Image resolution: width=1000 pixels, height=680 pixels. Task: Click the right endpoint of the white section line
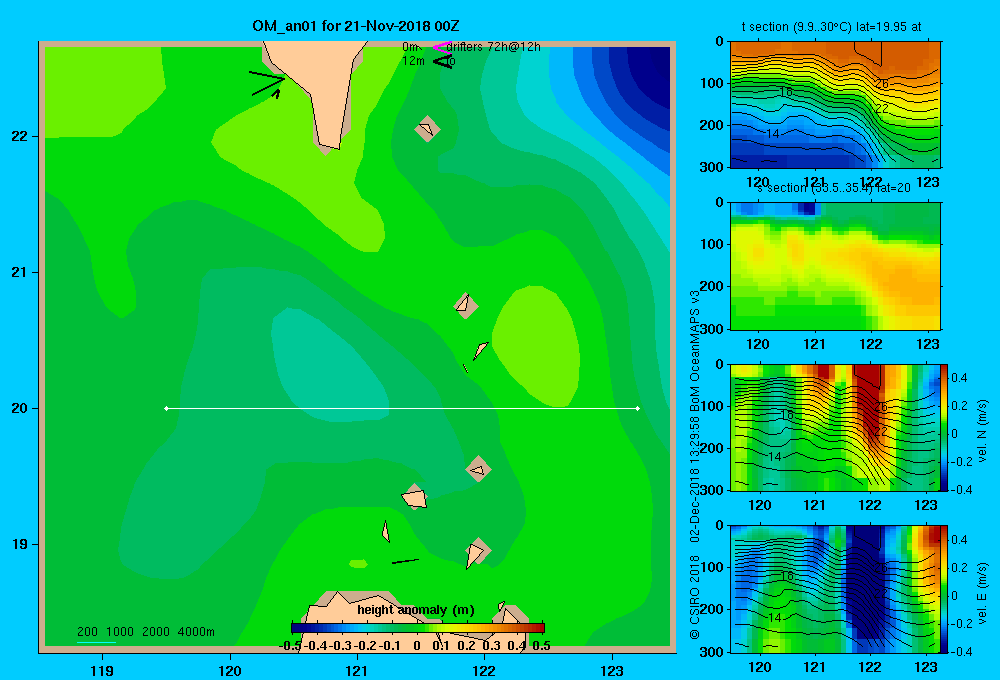pyautogui.click(x=638, y=408)
